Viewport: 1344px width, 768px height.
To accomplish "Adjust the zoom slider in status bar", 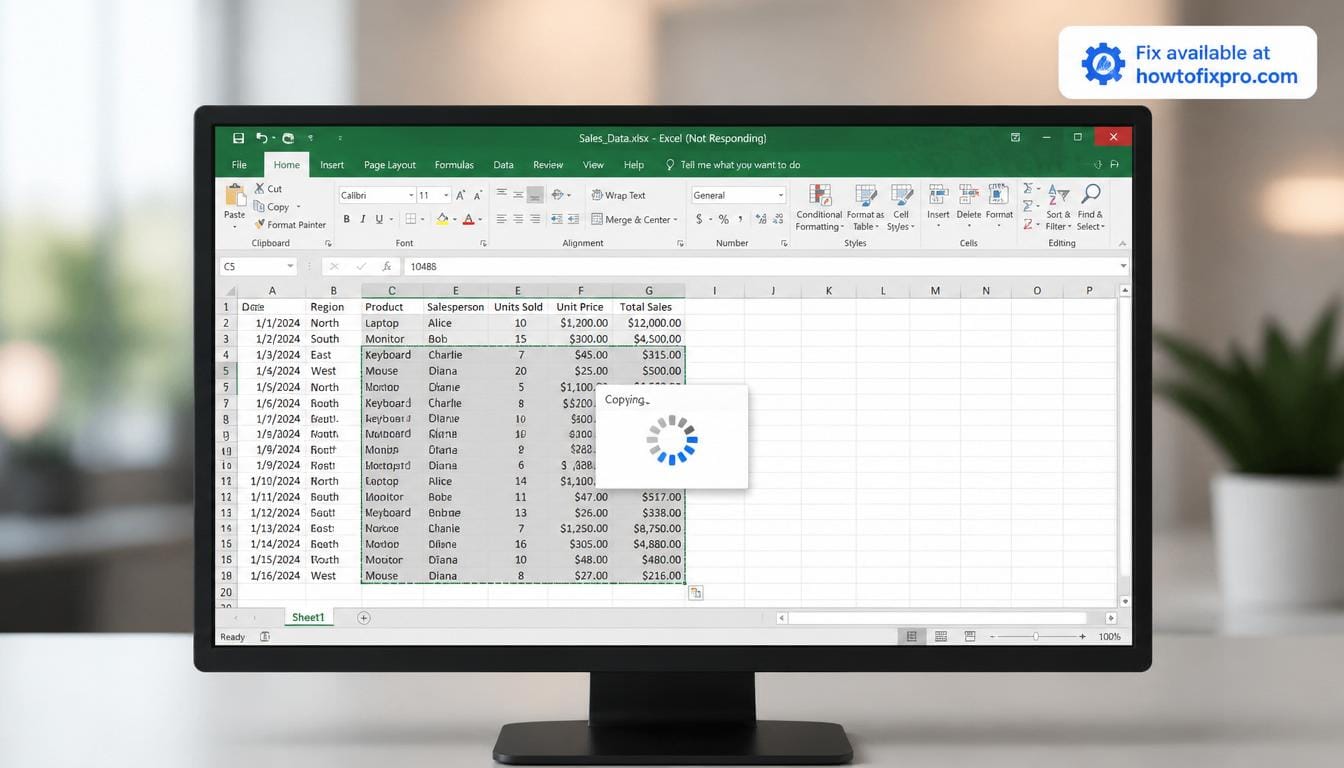I will (x=1035, y=636).
